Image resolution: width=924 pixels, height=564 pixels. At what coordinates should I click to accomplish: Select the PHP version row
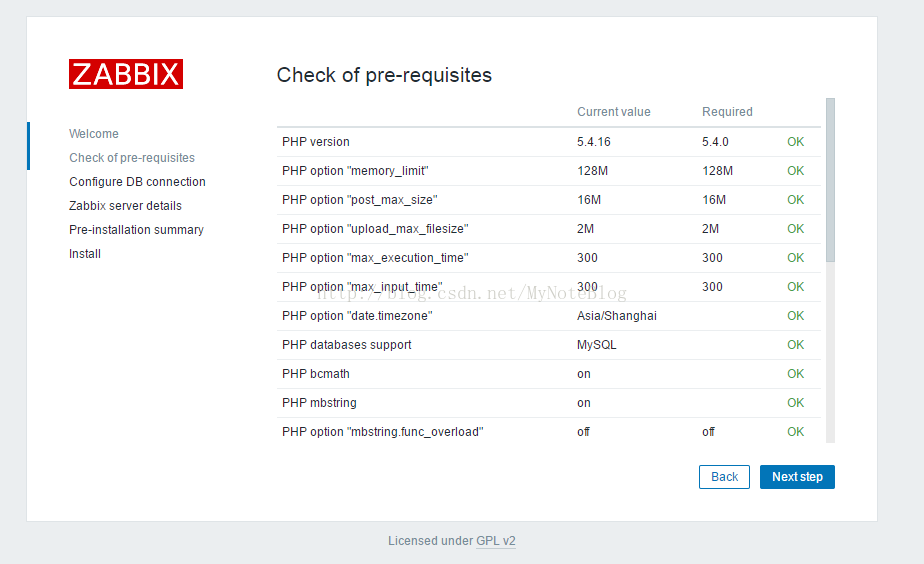coord(549,142)
